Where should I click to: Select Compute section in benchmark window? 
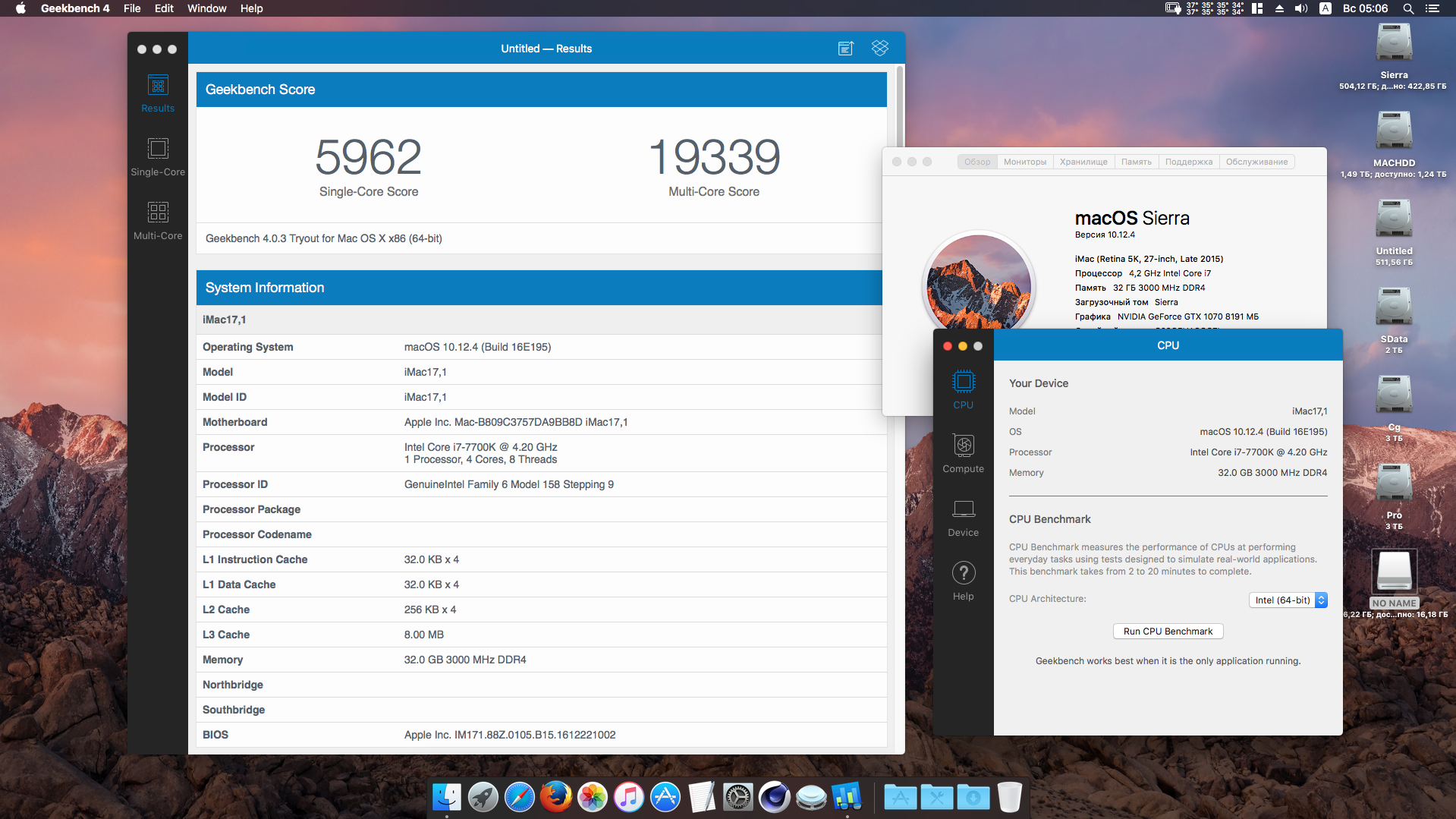(964, 453)
